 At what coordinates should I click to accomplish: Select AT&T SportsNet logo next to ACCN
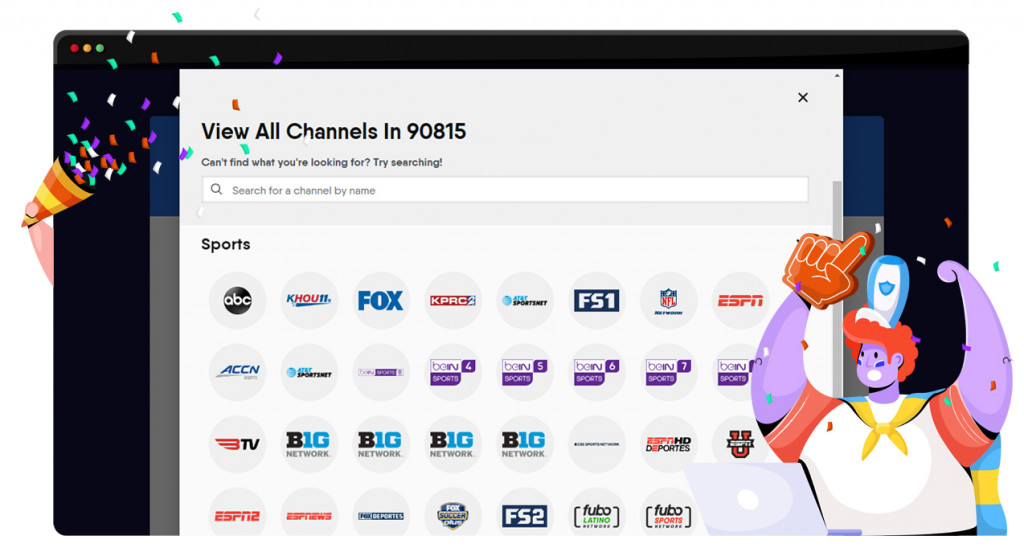point(309,372)
